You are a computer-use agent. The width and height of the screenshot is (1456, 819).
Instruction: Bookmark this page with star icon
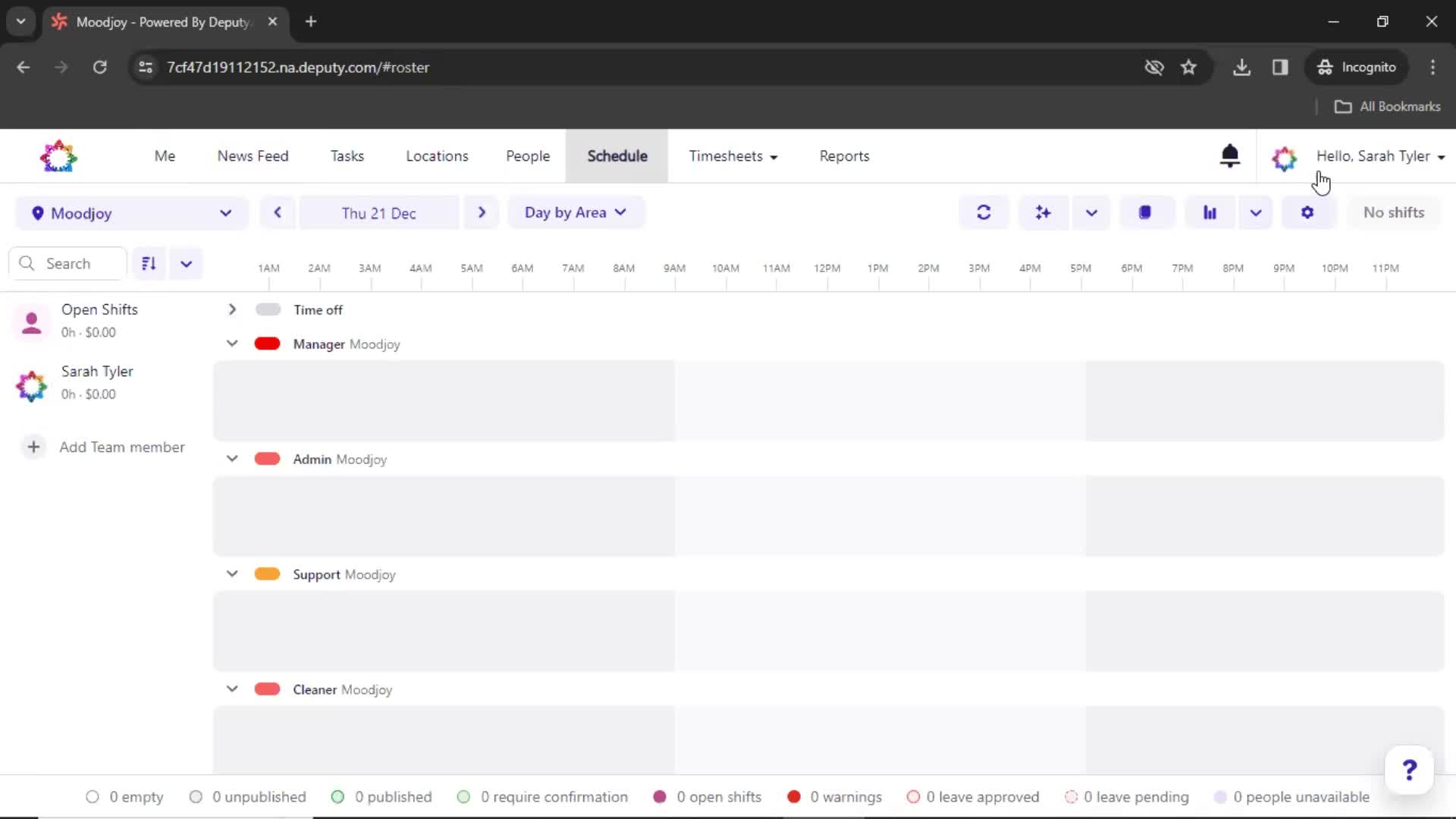(1188, 67)
